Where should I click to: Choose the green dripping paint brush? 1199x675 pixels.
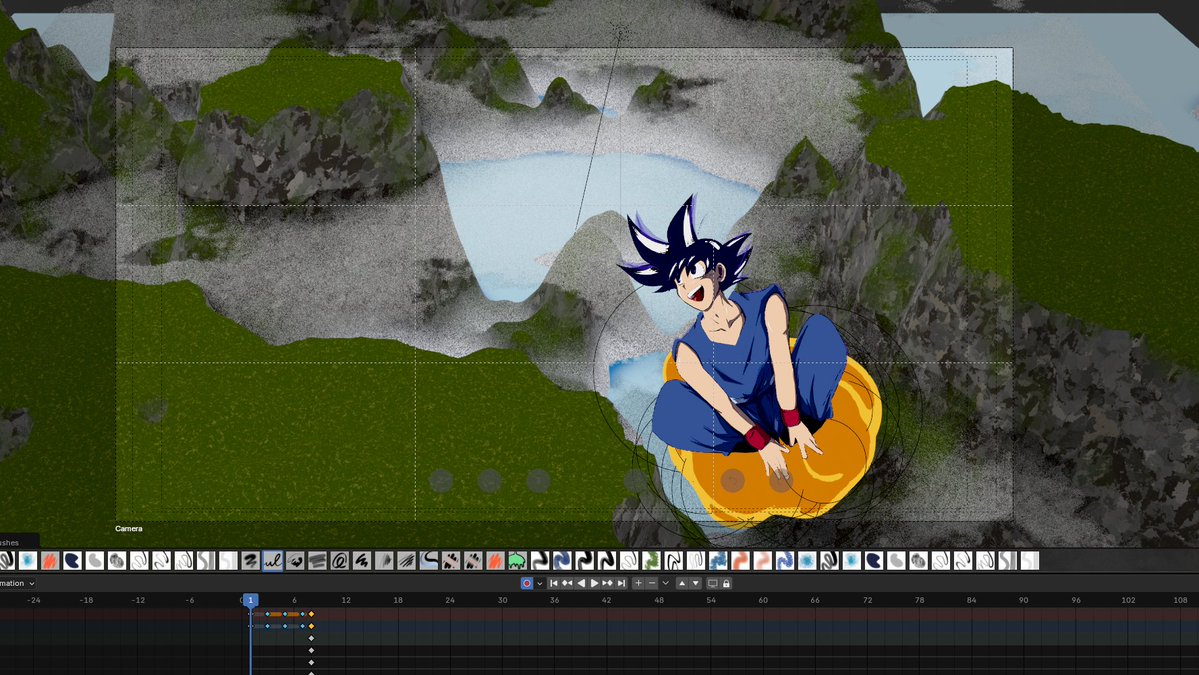pos(517,561)
